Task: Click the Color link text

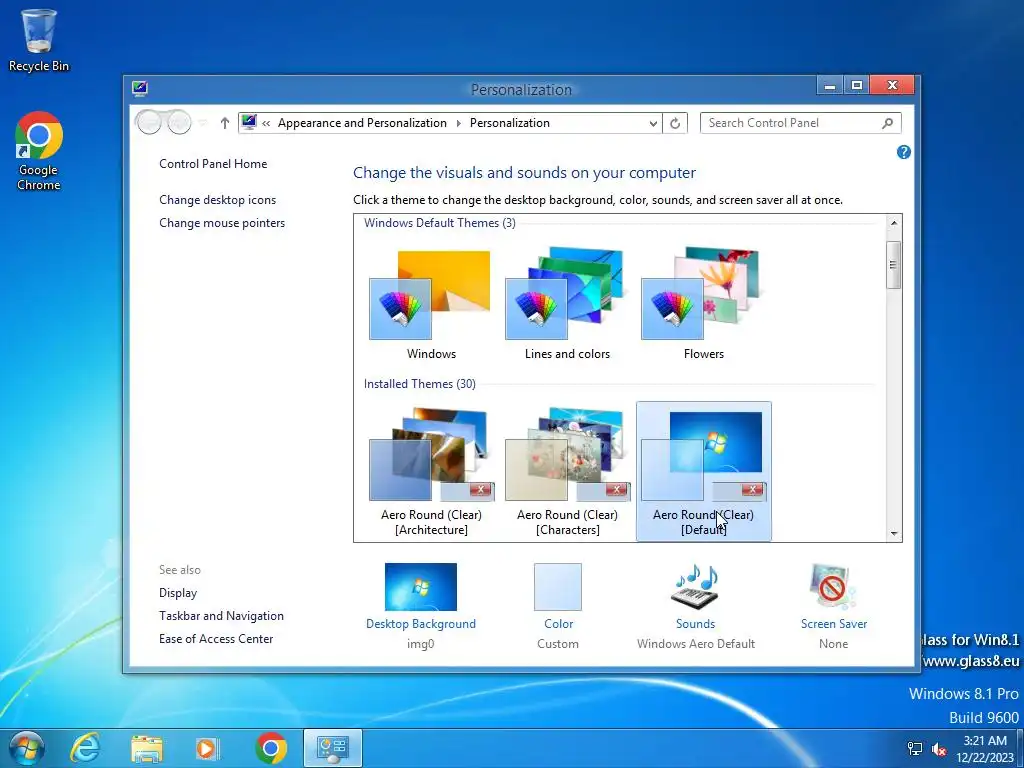Action: pyautogui.click(x=558, y=624)
